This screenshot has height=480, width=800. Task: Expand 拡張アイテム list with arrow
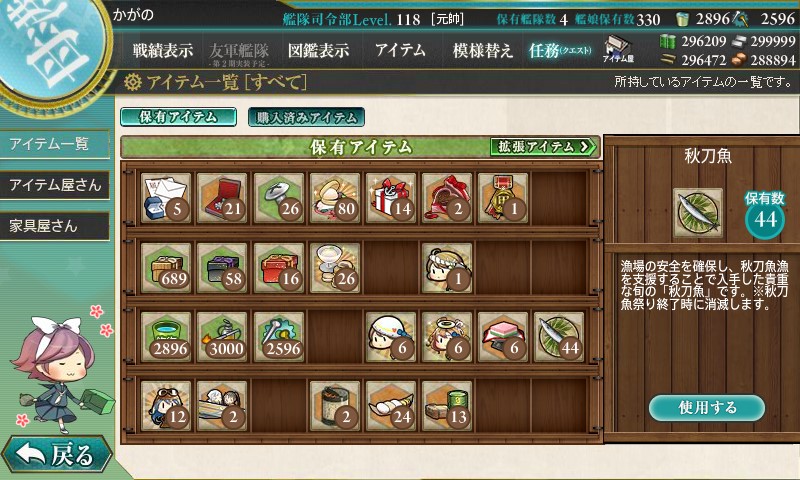pyautogui.click(x=543, y=147)
